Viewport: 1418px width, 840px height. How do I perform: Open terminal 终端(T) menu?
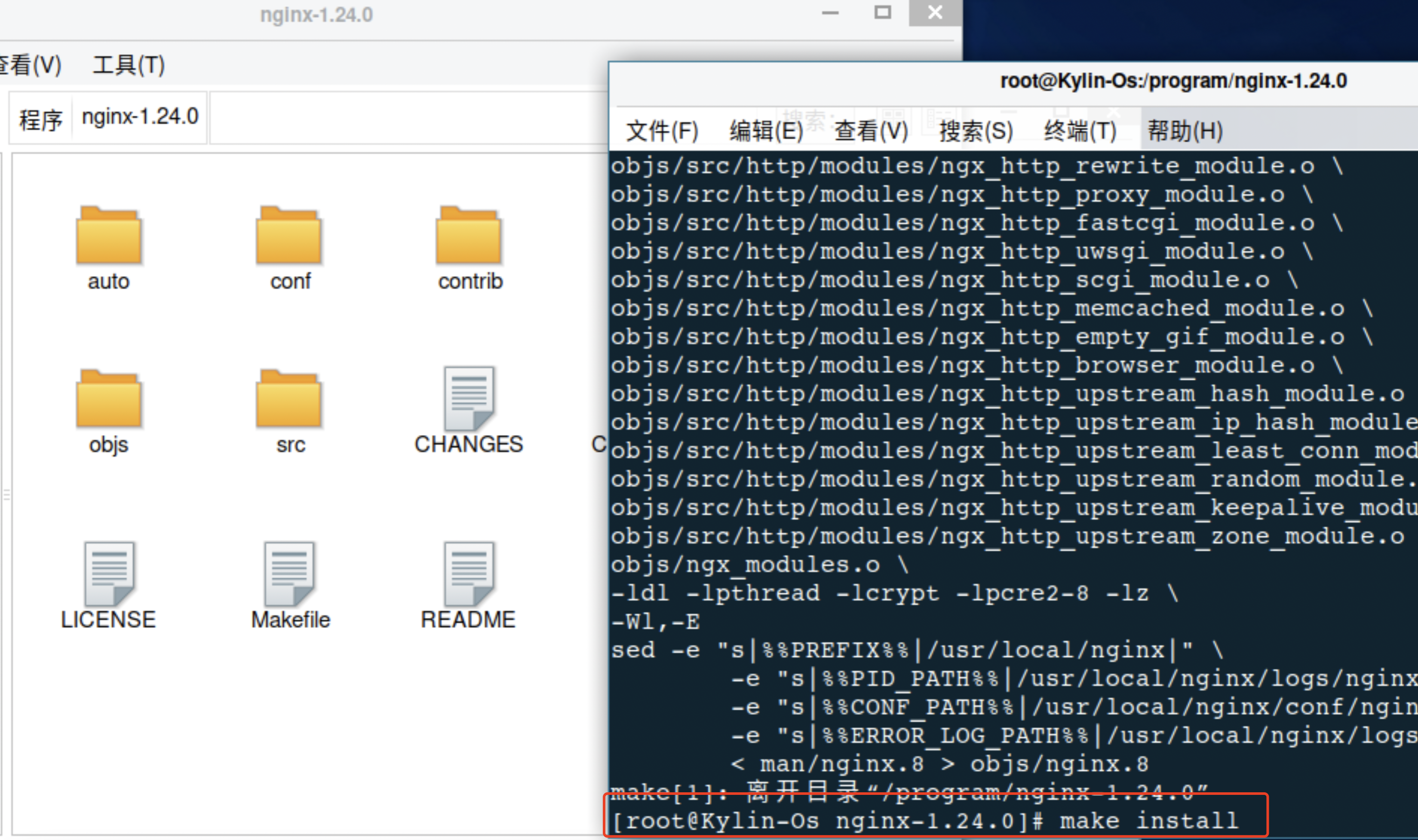[x=1080, y=131]
